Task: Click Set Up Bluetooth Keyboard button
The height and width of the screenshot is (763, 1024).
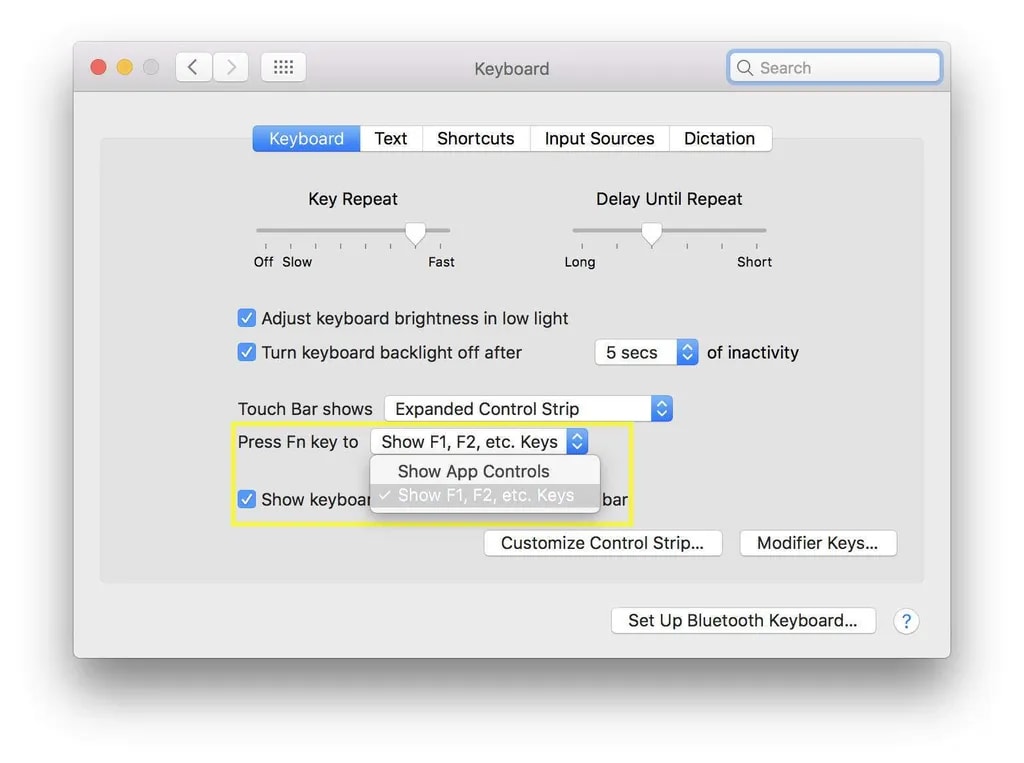Action: click(742, 620)
